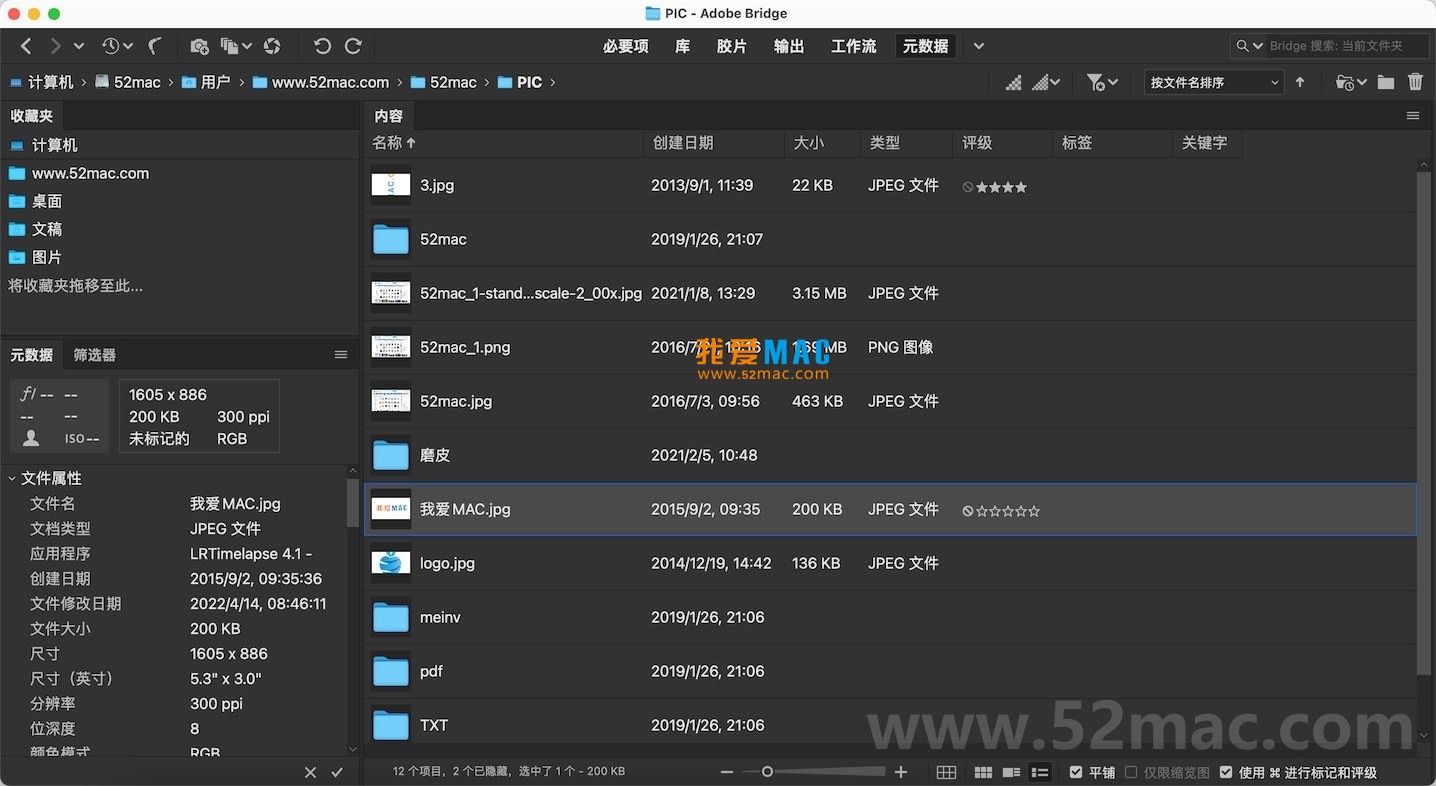Toggle ascending sort order arrow
1436x786 pixels.
(x=1300, y=82)
